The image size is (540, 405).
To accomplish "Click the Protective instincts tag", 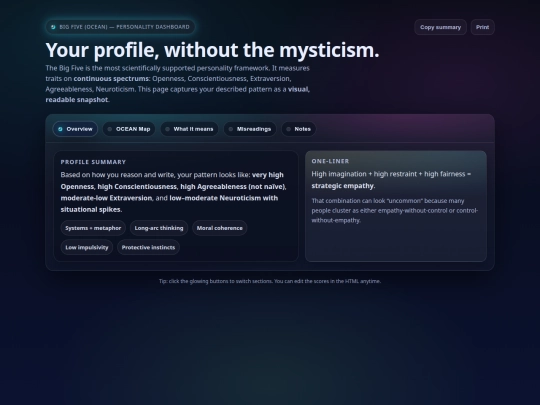I will (x=148, y=247).
